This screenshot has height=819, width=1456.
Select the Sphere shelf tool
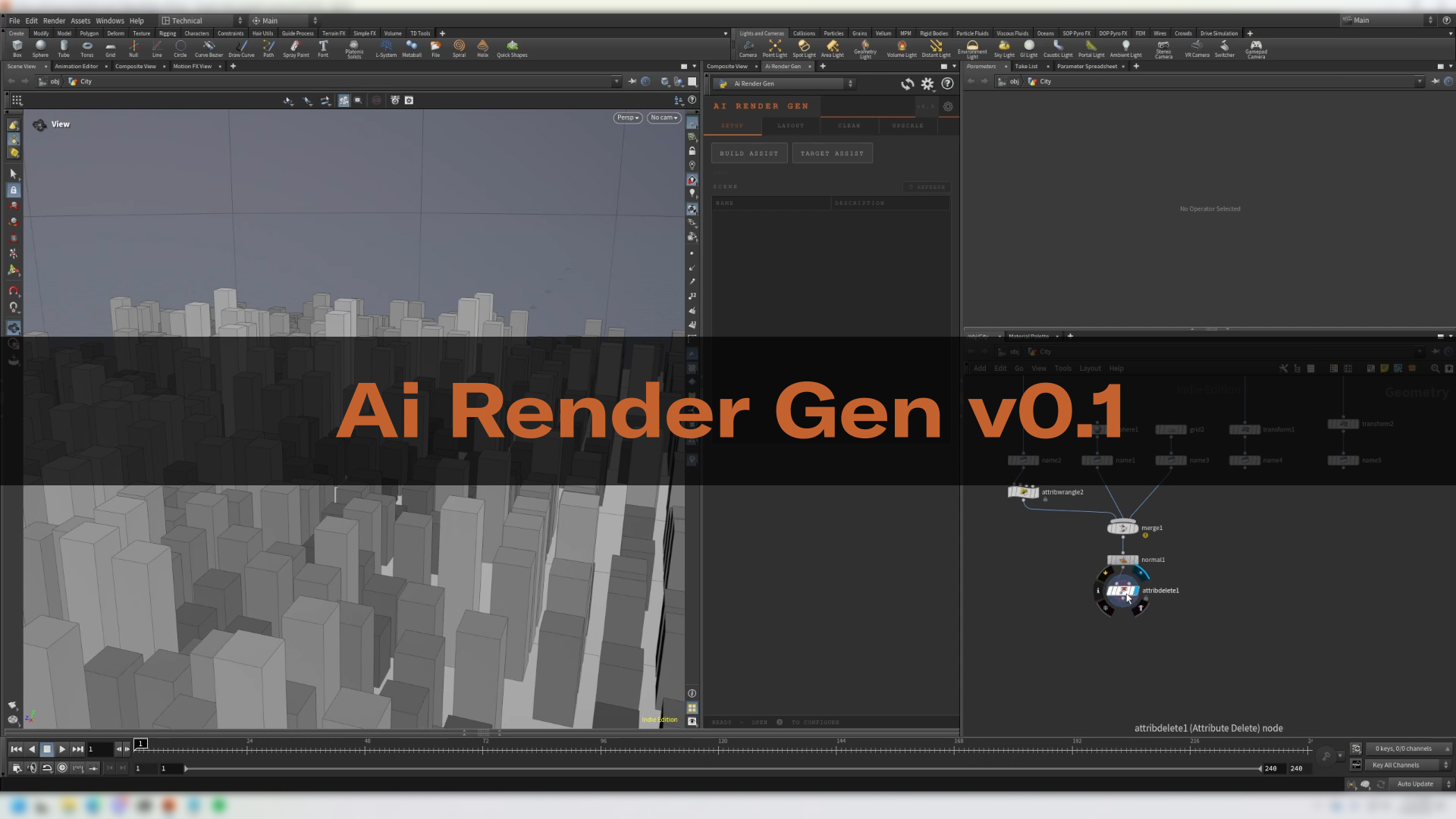40,49
